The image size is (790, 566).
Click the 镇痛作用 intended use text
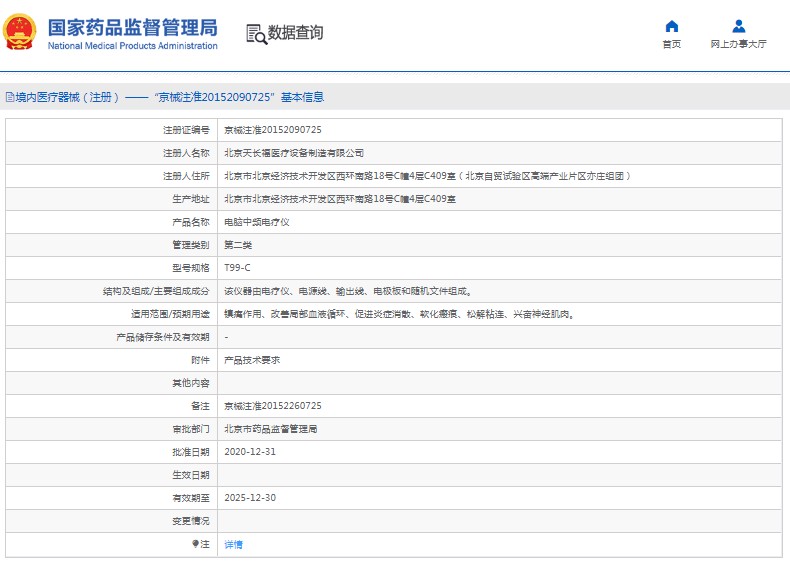400,314
